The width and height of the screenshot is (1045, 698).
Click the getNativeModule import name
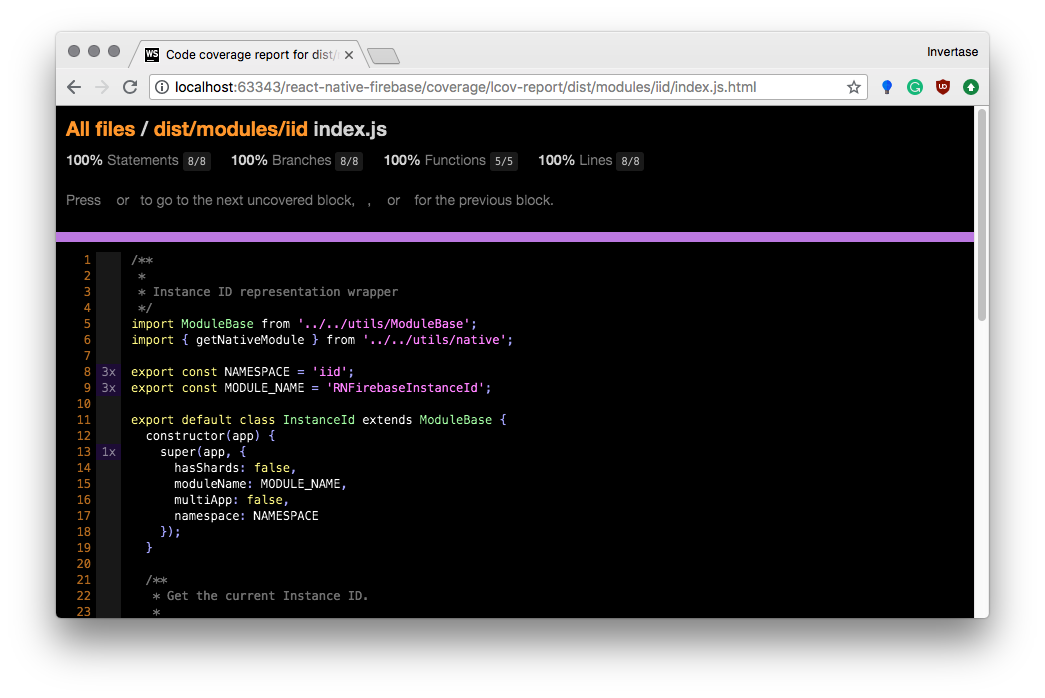coord(250,340)
